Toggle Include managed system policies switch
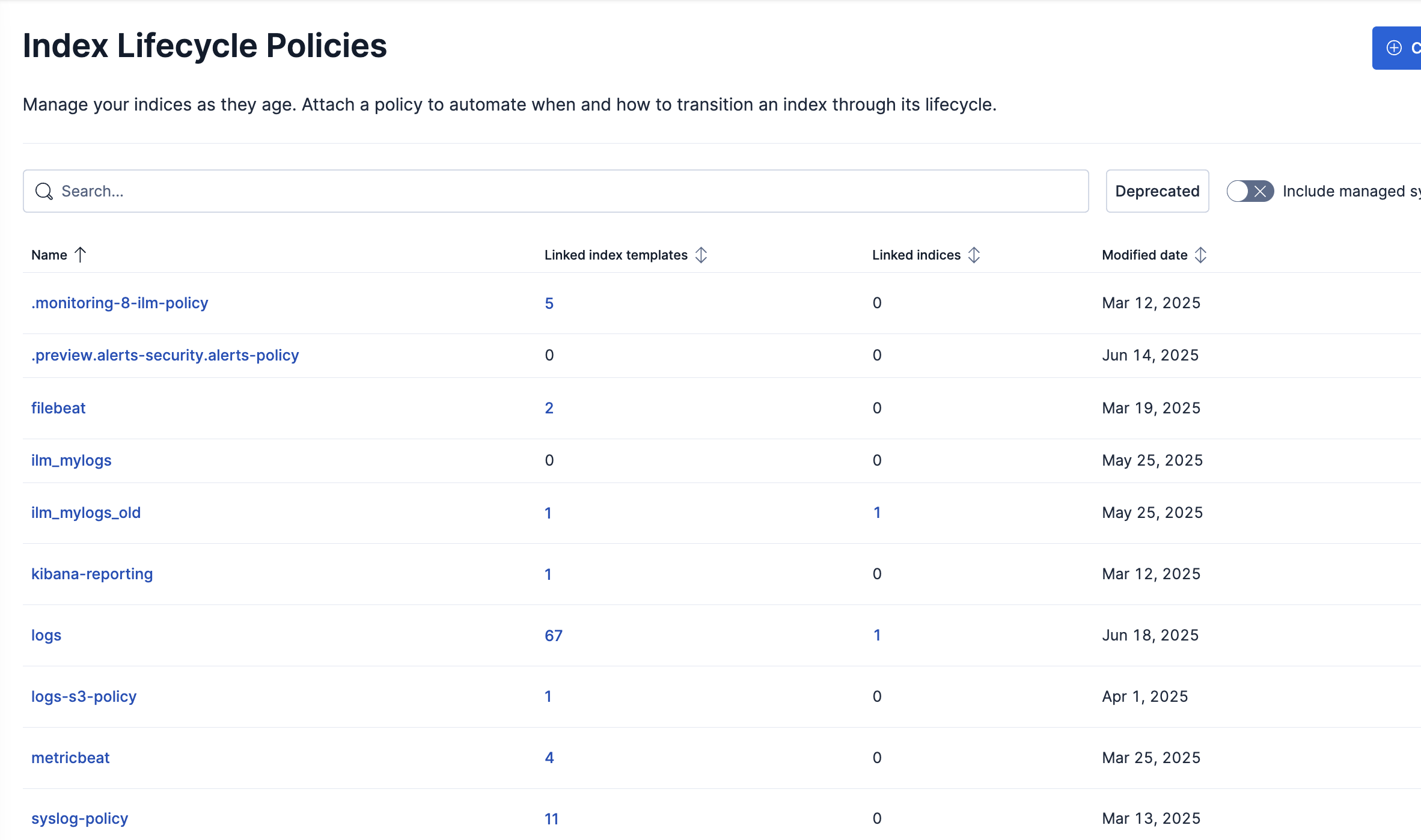The width and height of the screenshot is (1421, 840). (x=1250, y=191)
